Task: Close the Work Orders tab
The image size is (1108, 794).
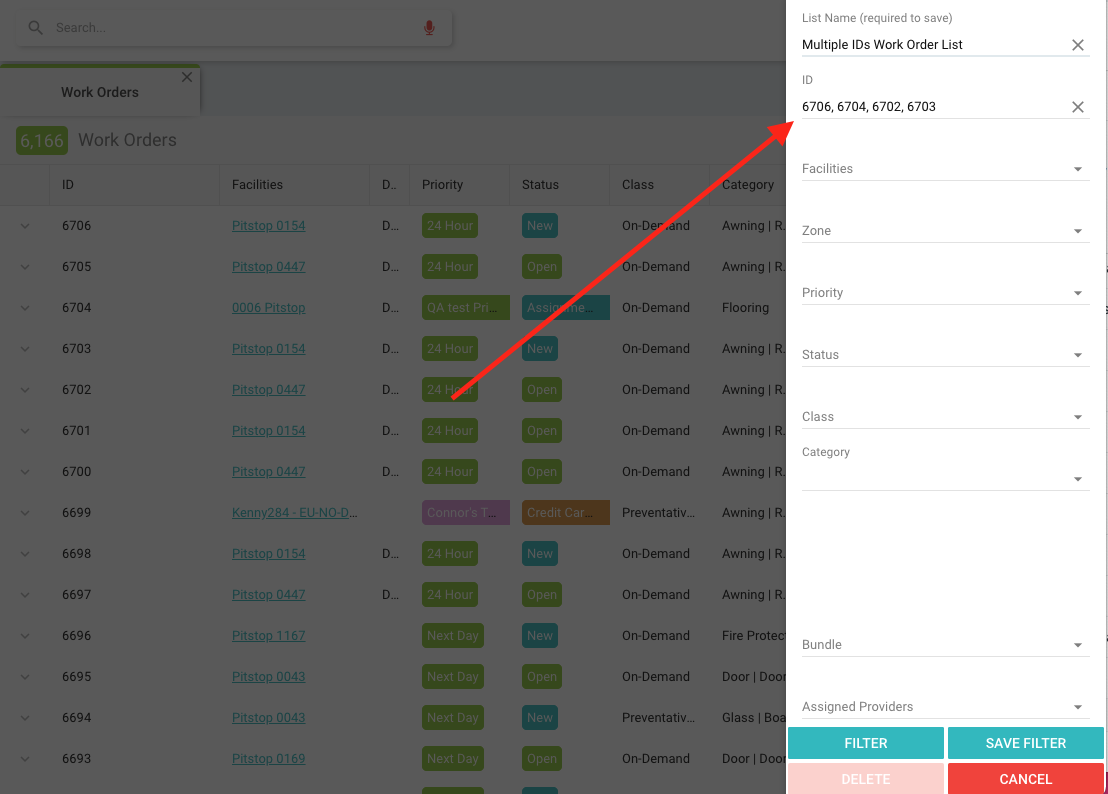Action: click(x=186, y=77)
